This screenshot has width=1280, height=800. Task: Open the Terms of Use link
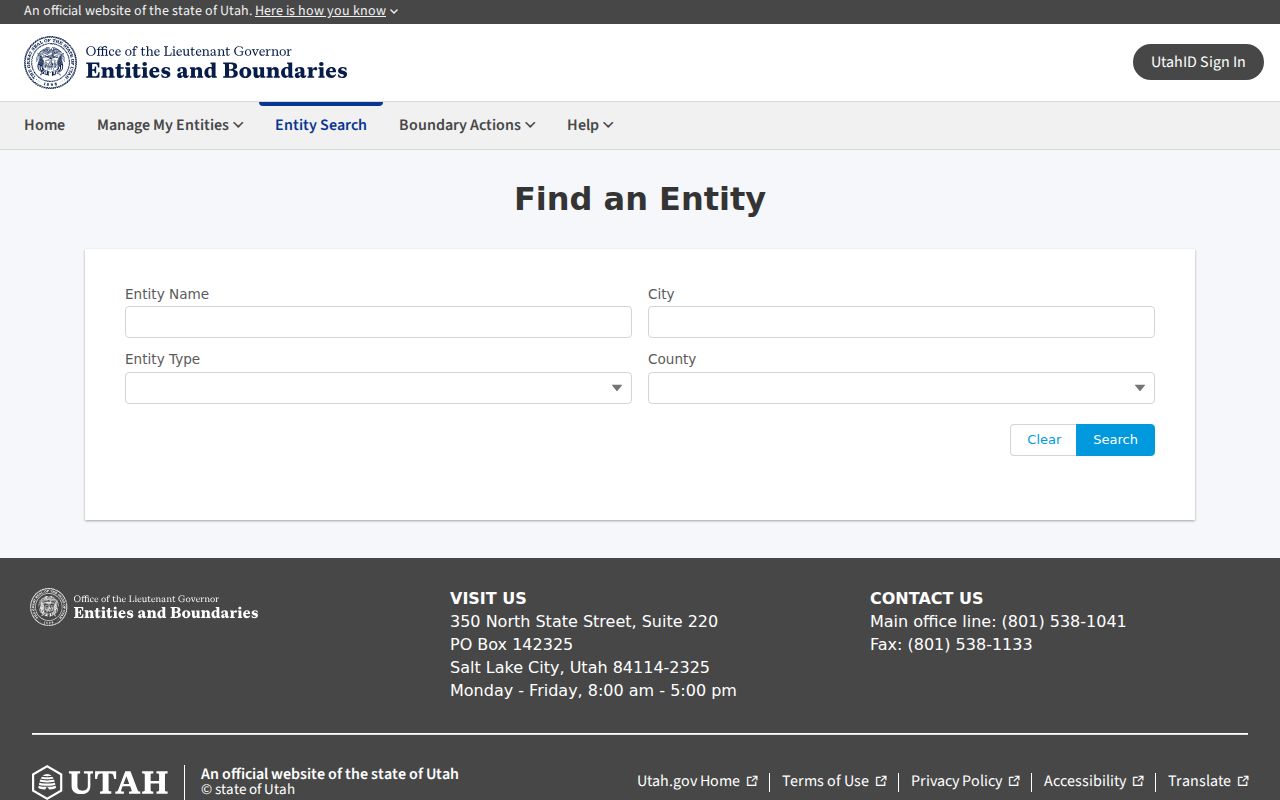click(x=834, y=781)
